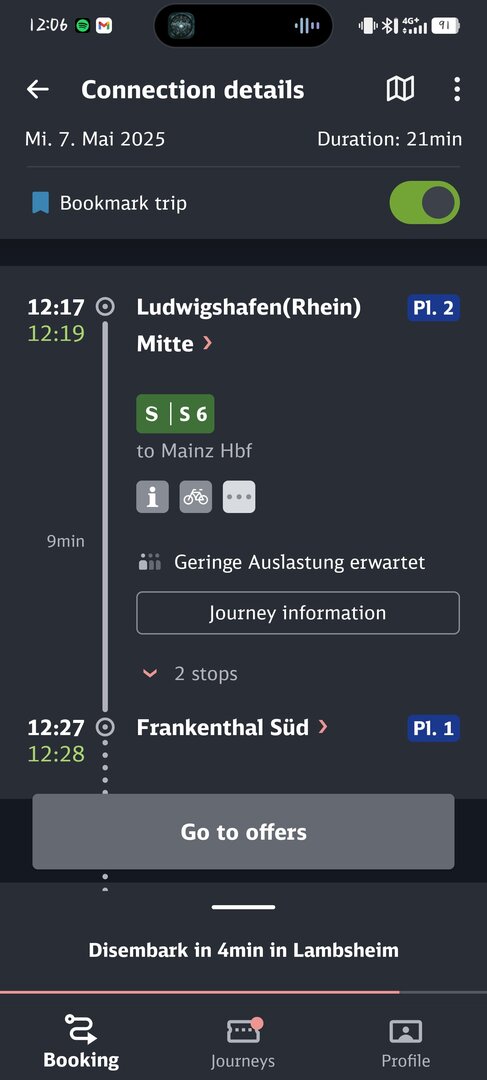This screenshot has width=487, height=1080.
Task: Switch to the Journeys tab
Action: 242,1043
